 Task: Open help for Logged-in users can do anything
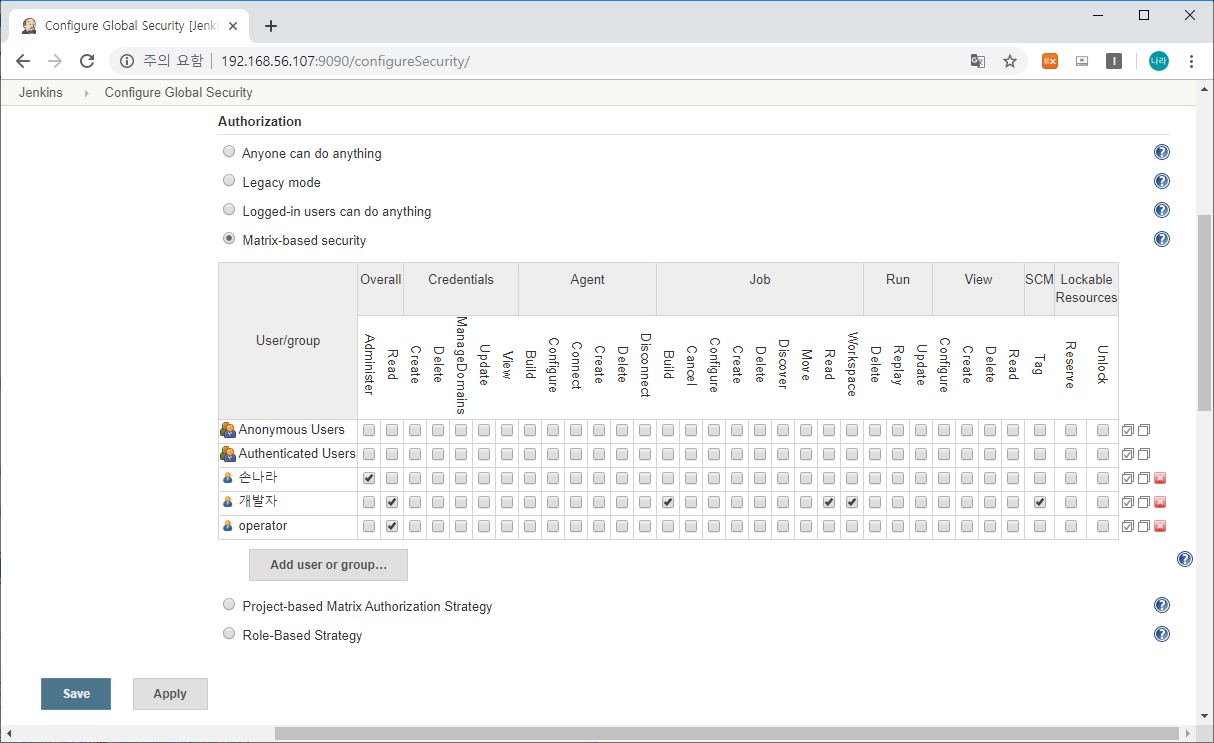coord(1162,211)
